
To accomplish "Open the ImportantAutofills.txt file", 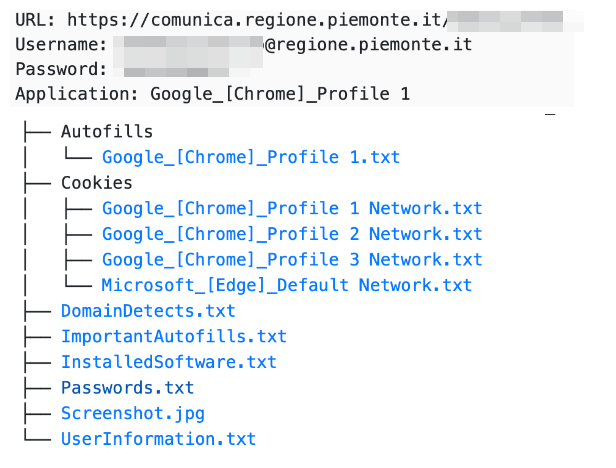I will tap(173, 337).
